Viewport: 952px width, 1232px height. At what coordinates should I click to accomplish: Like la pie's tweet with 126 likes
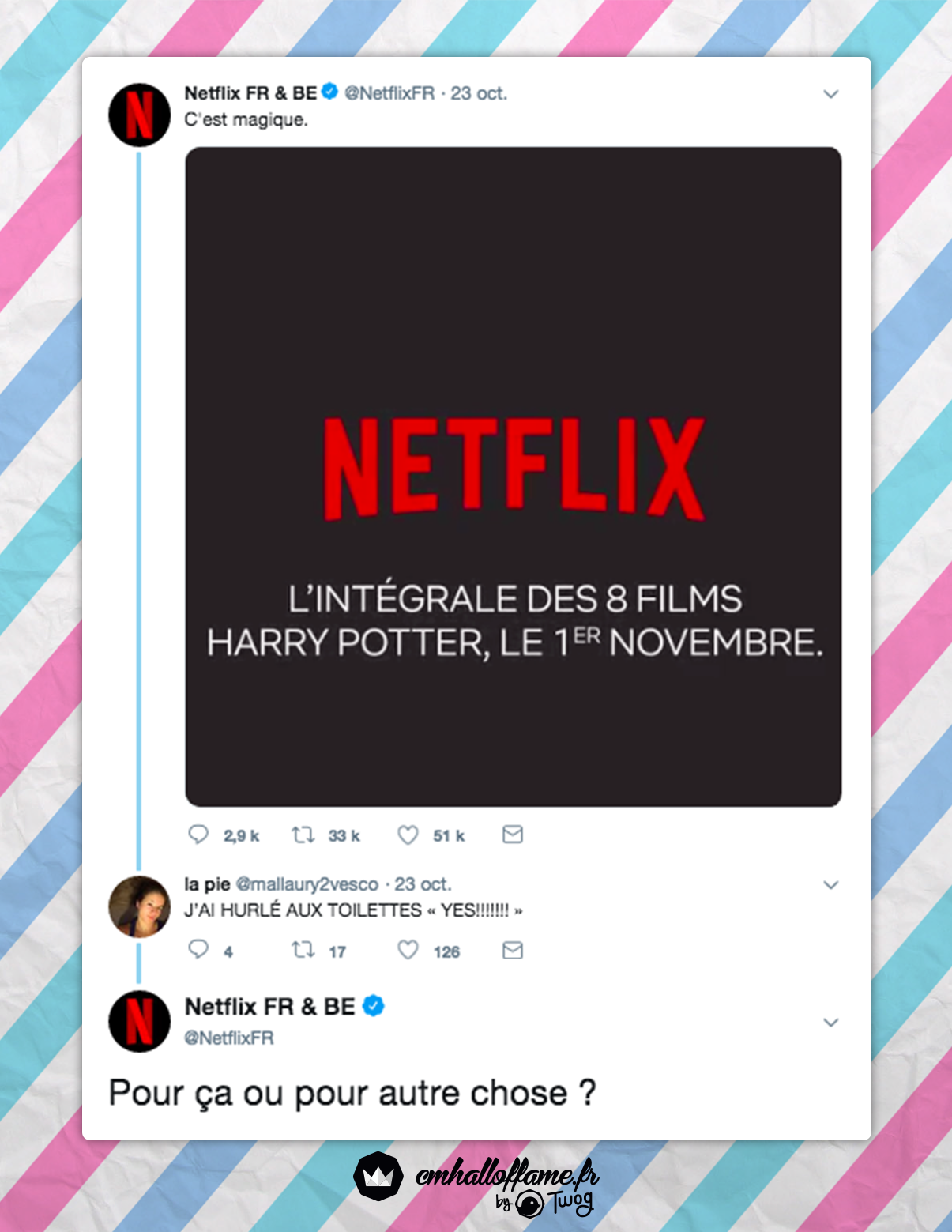pyautogui.click(x=408, y=950)
